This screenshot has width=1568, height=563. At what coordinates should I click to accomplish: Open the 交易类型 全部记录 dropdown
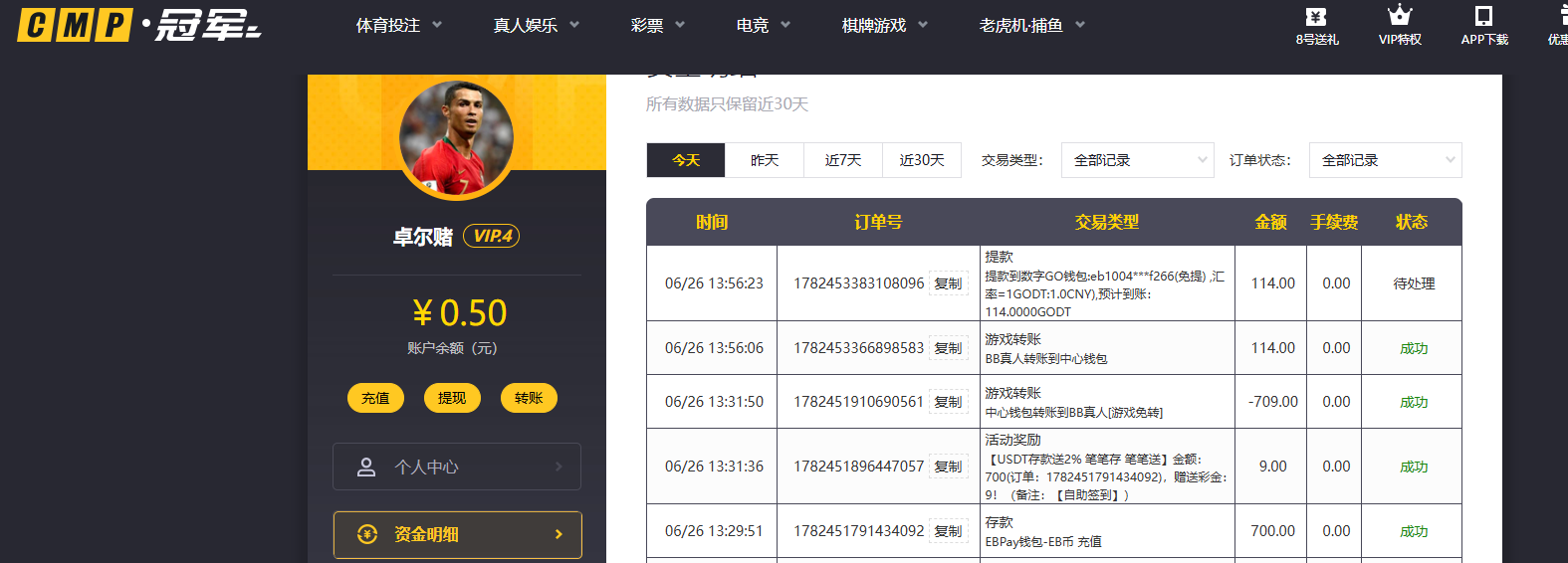coord(1138,160)
